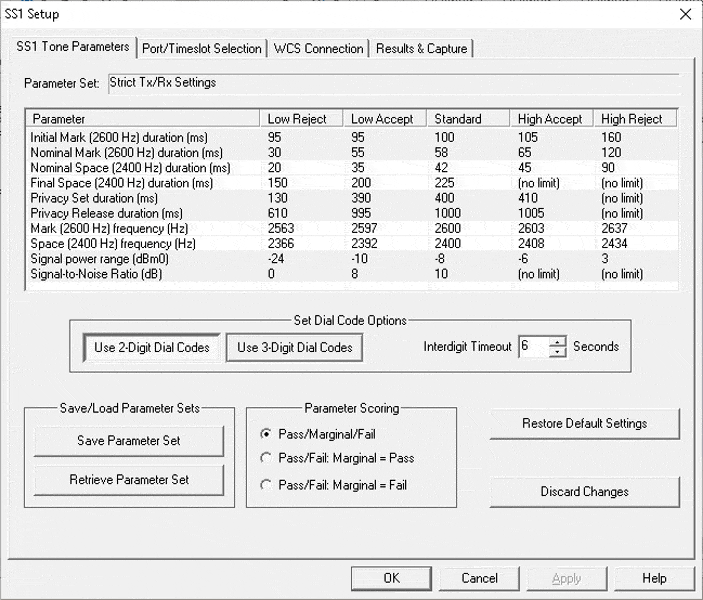
Task: Select Final Space (2400 Hz) duration row
Action: click(x=352, y=183)
